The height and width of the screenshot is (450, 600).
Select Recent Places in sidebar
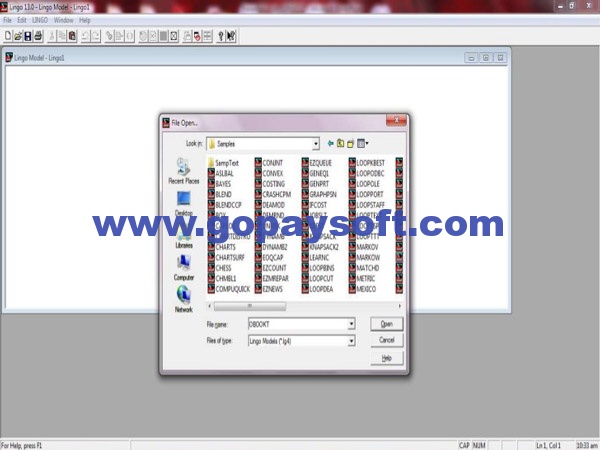click(184, 171)
